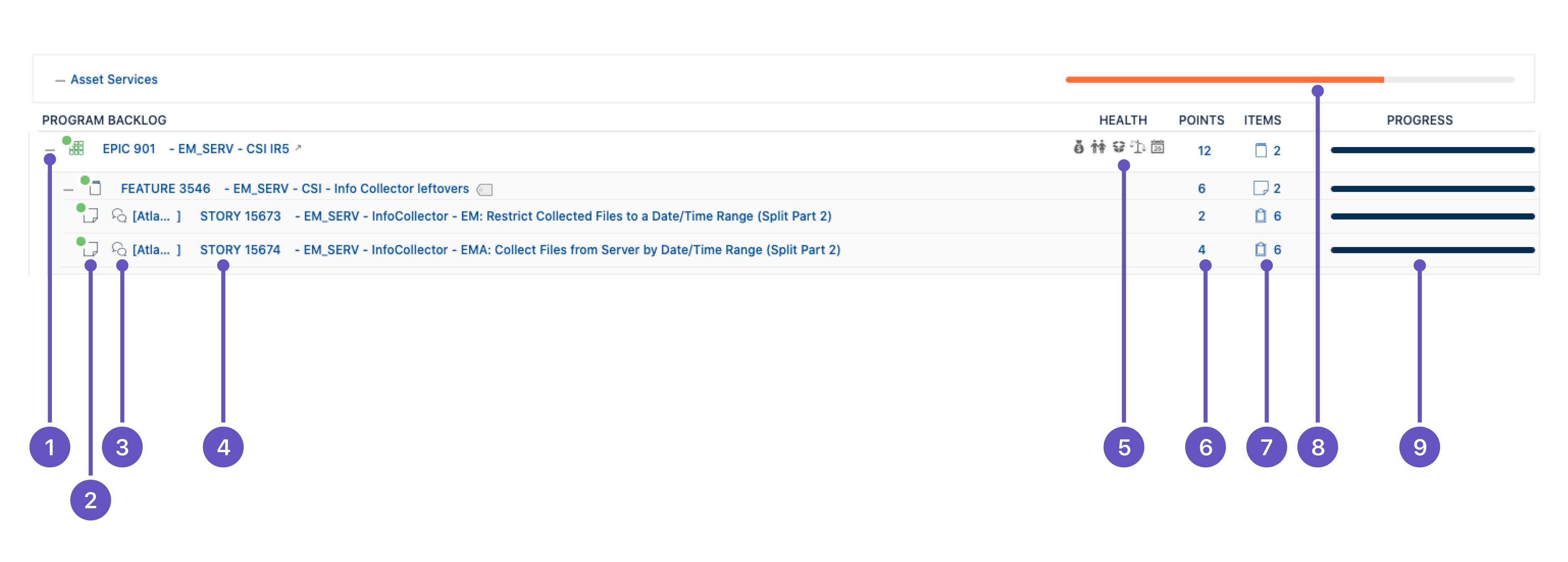Collapse the EPIC 901 row
Screen dimensions: 1568x562
coord(50,150)
